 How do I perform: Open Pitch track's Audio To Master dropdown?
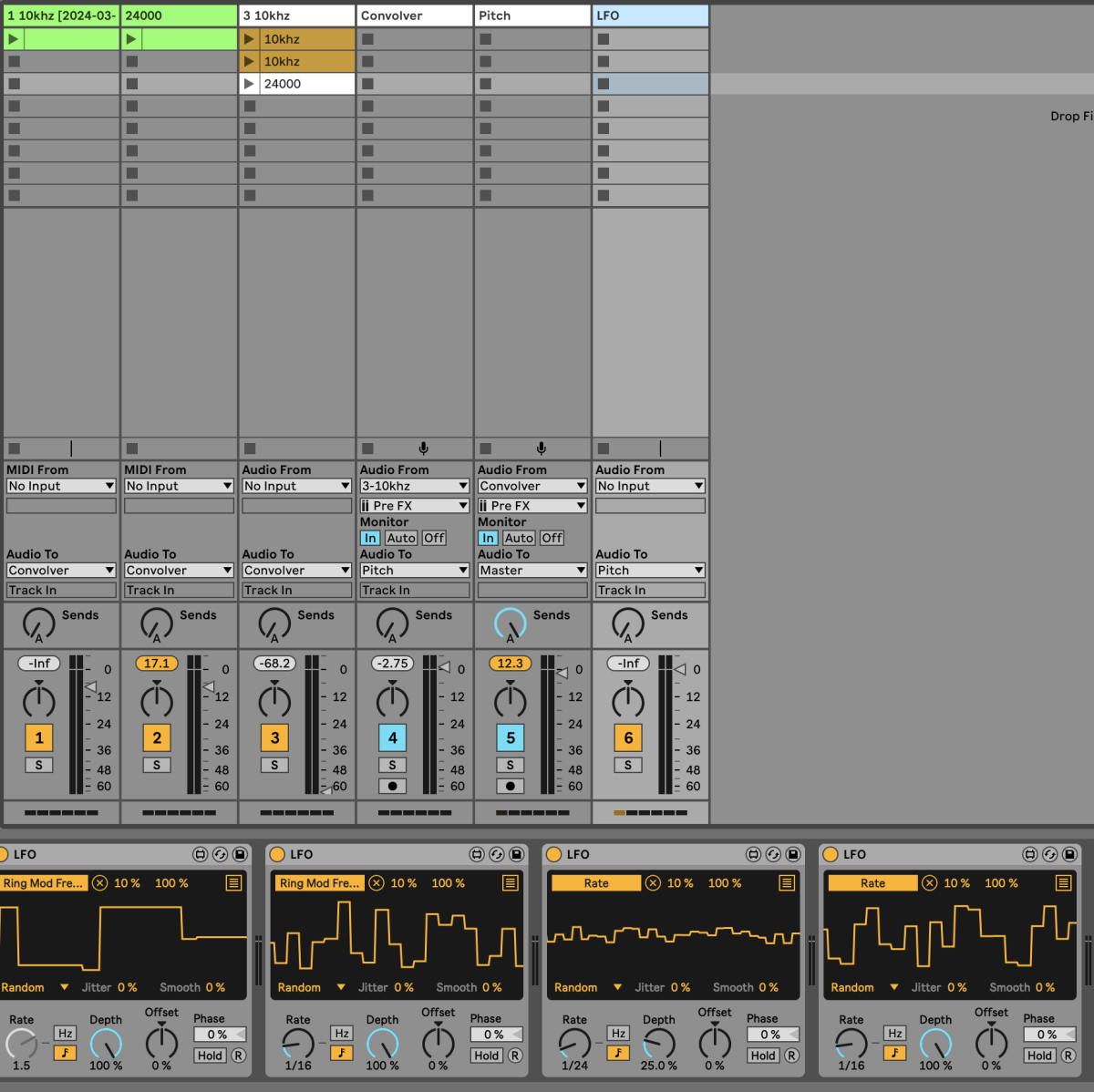(532, 570)
